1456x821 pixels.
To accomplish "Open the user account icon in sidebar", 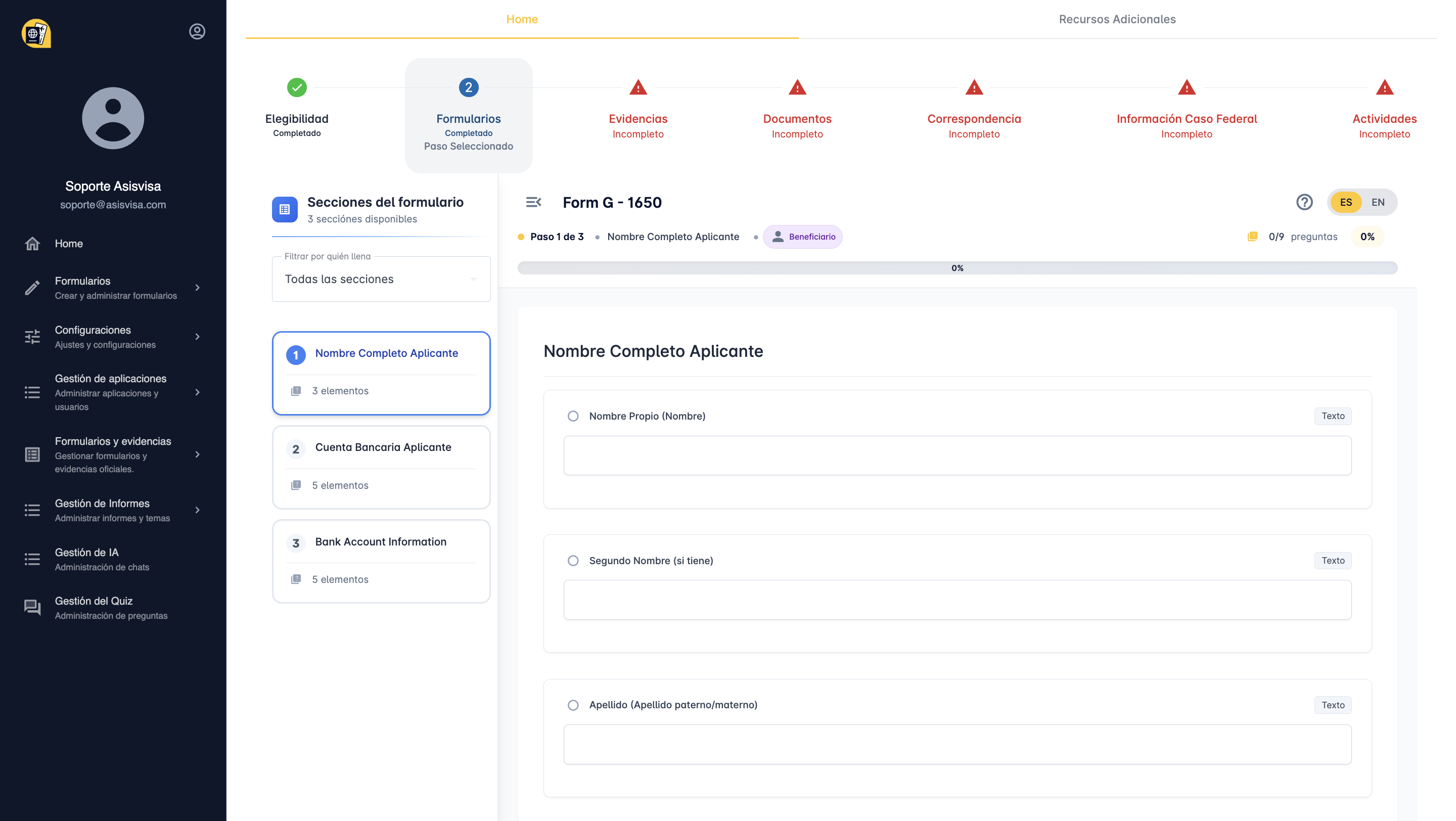I will [197, 32].
